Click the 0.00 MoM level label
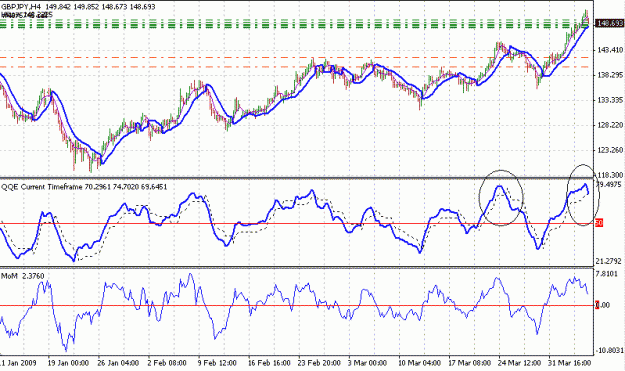The height and width of the screenshot is (371, 625). click(603, 305)
